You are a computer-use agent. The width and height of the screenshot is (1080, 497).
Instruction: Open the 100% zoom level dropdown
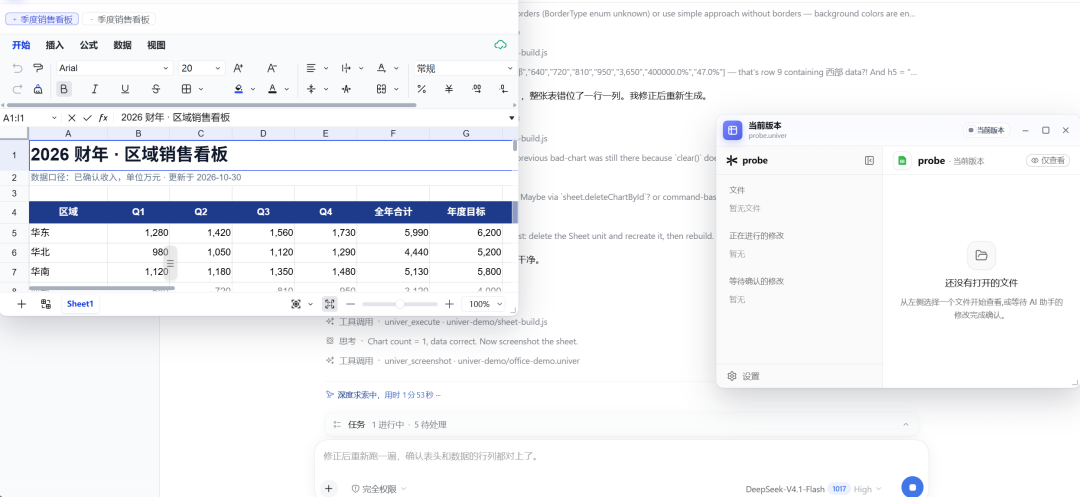tap(484, 304)
